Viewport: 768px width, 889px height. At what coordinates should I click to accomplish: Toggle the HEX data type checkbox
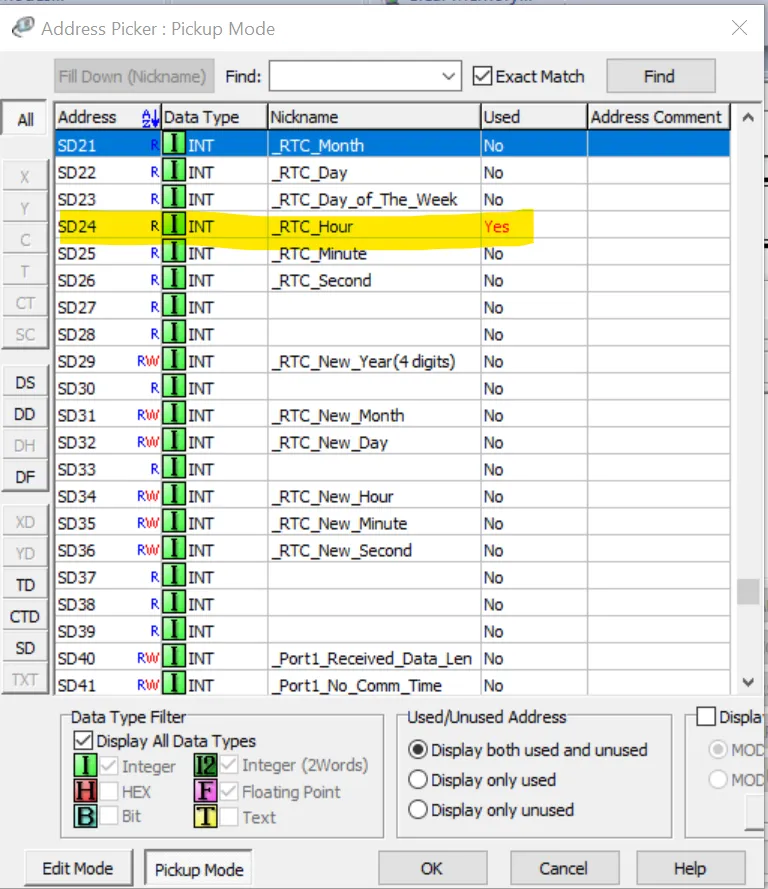tap(109, 791)
